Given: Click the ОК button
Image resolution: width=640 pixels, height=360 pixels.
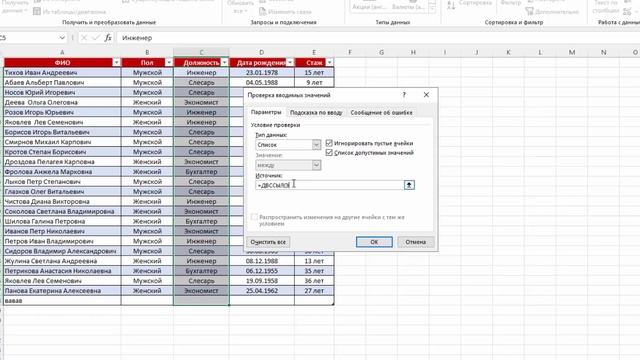Looking at the screenshot, I should (x=374, y=242).
